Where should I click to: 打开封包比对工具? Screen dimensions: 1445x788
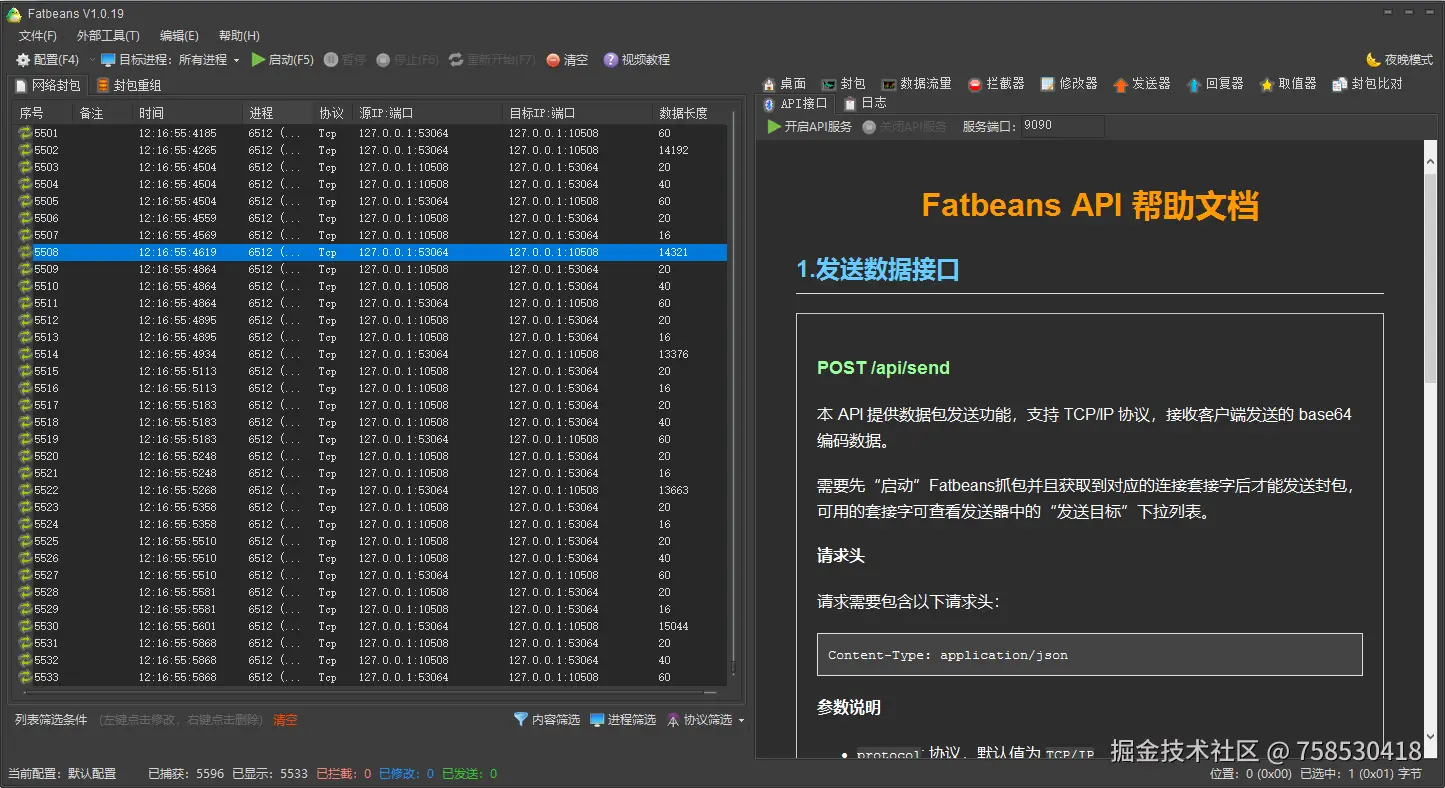click(x=1368, y=83)
